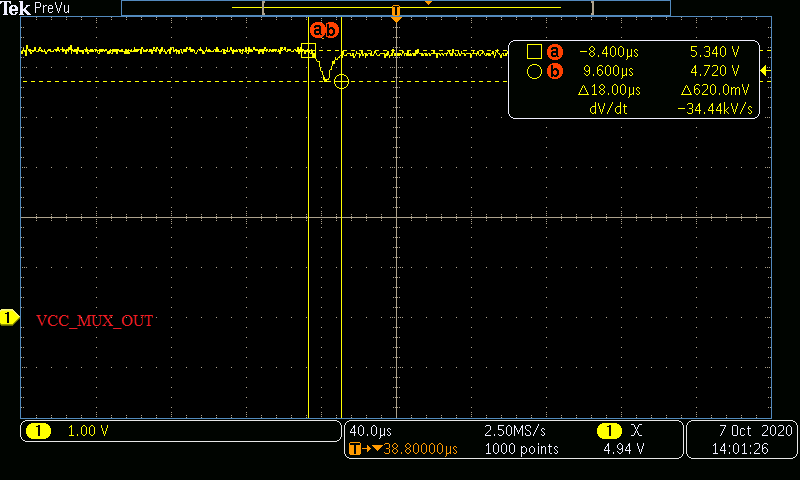The height and width of the screenshot is (480, 800).
Task: Click the 1000 points record length
Action: [521, 449]
